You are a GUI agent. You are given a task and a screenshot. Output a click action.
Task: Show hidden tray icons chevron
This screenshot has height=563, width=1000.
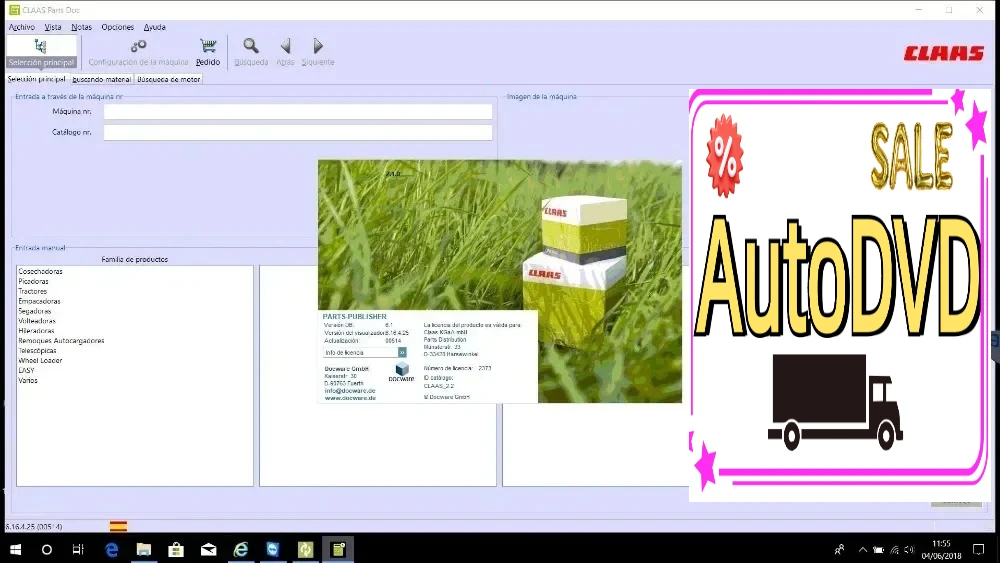pyautogui.click(x=862, y=549)
